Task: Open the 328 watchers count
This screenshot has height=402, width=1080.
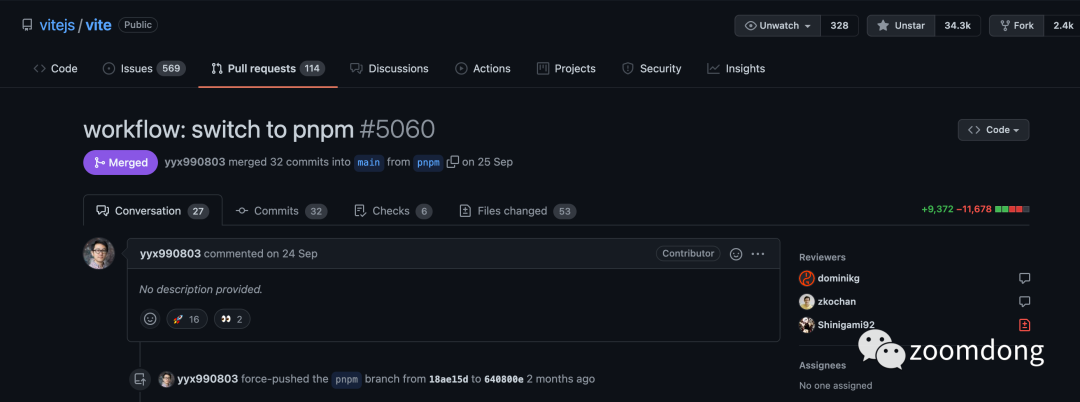Action: point(839,26)
